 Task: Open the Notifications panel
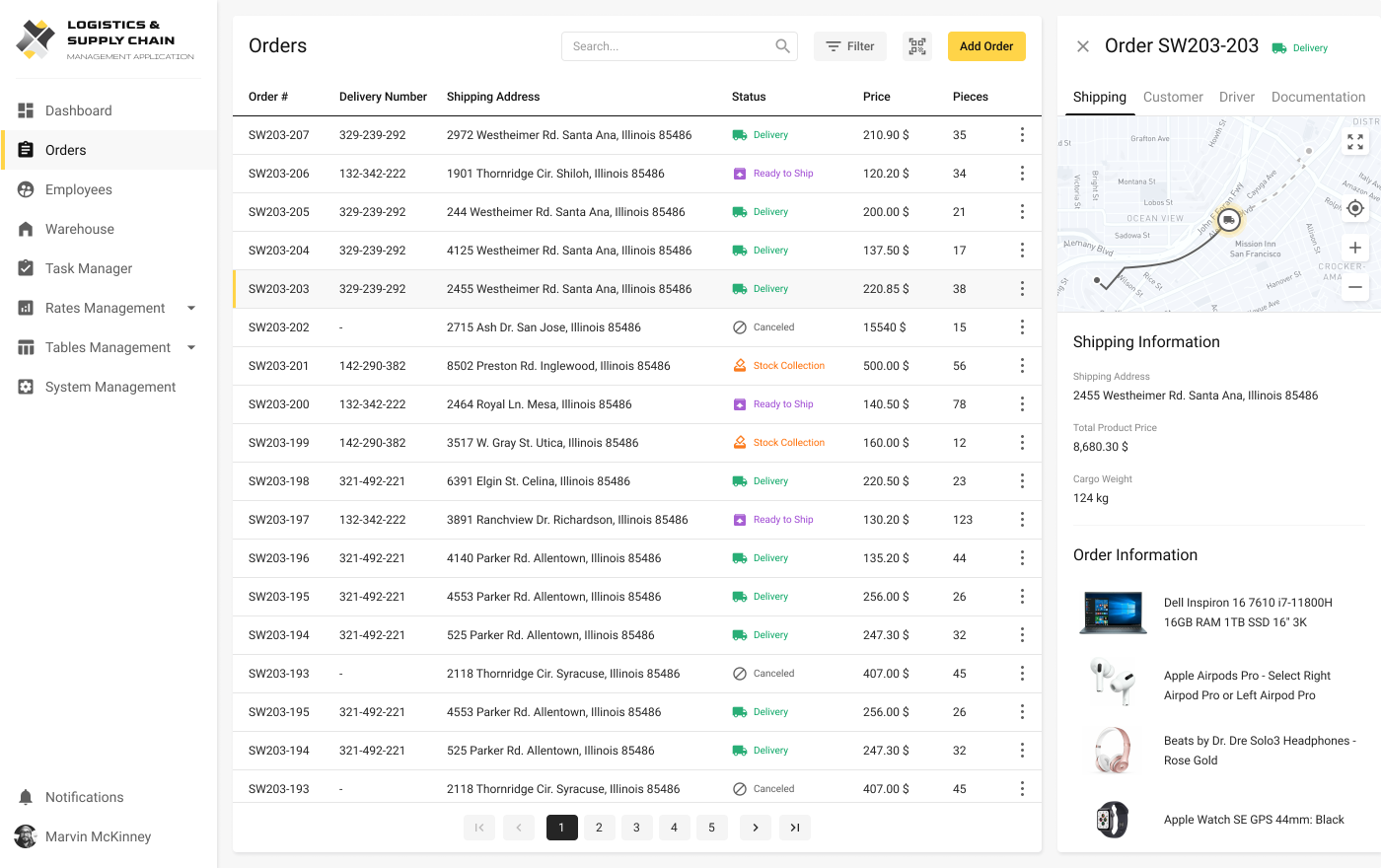coord(84,797)
